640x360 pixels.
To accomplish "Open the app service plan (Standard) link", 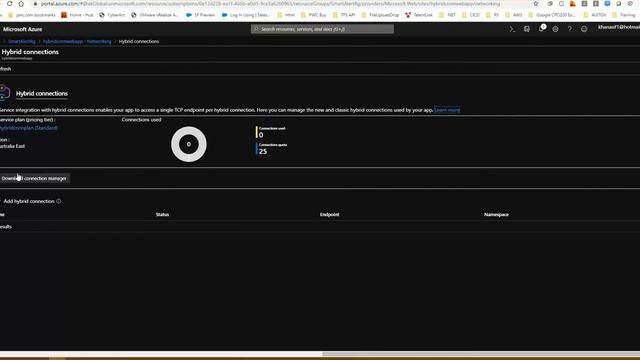I will [29, 128].
